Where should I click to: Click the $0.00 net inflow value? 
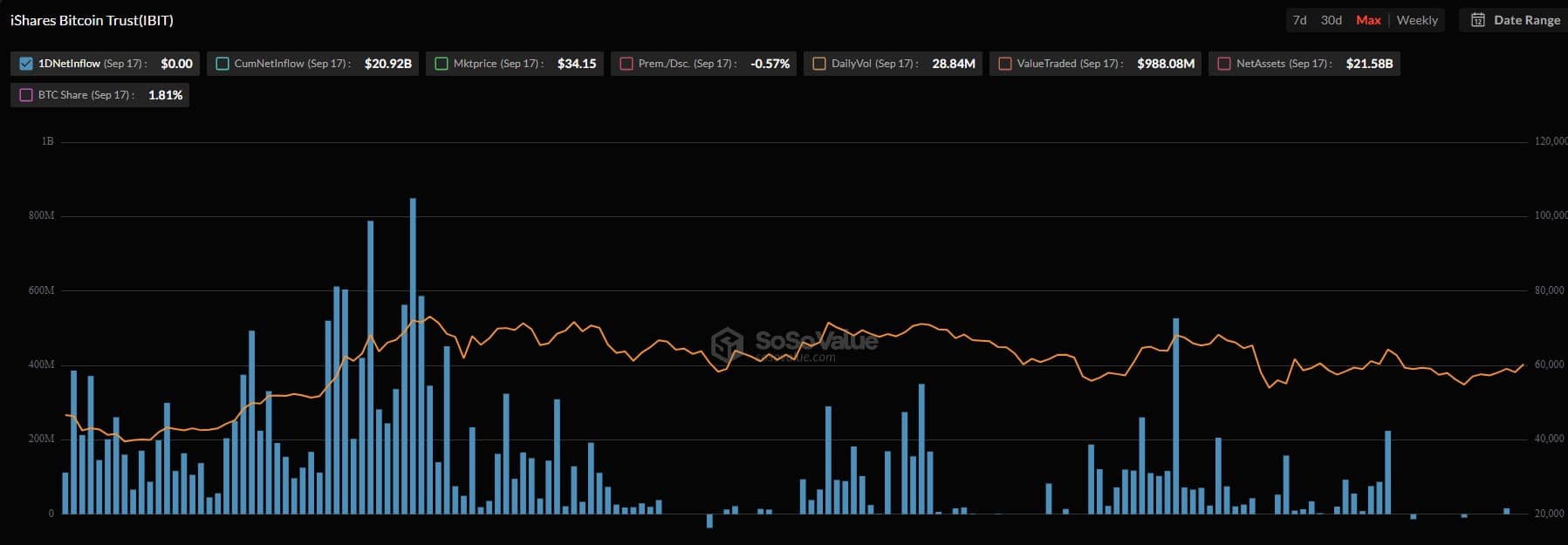(x=177, y=64)
